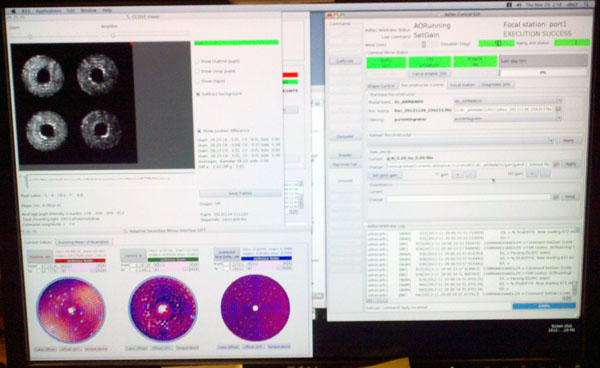Click folder icon beside Disturbance Change field
600x368 pixels.
click(556, 197)
